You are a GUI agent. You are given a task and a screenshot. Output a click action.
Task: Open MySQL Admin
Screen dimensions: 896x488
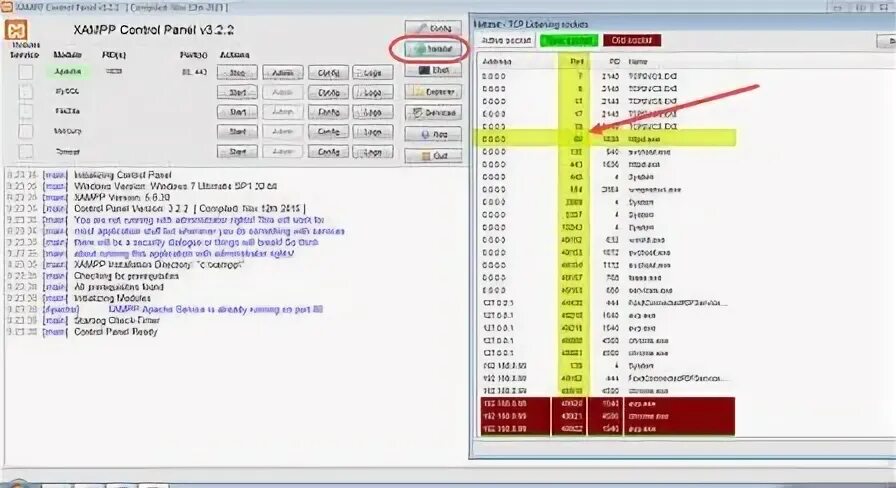[x=283, y=92]
